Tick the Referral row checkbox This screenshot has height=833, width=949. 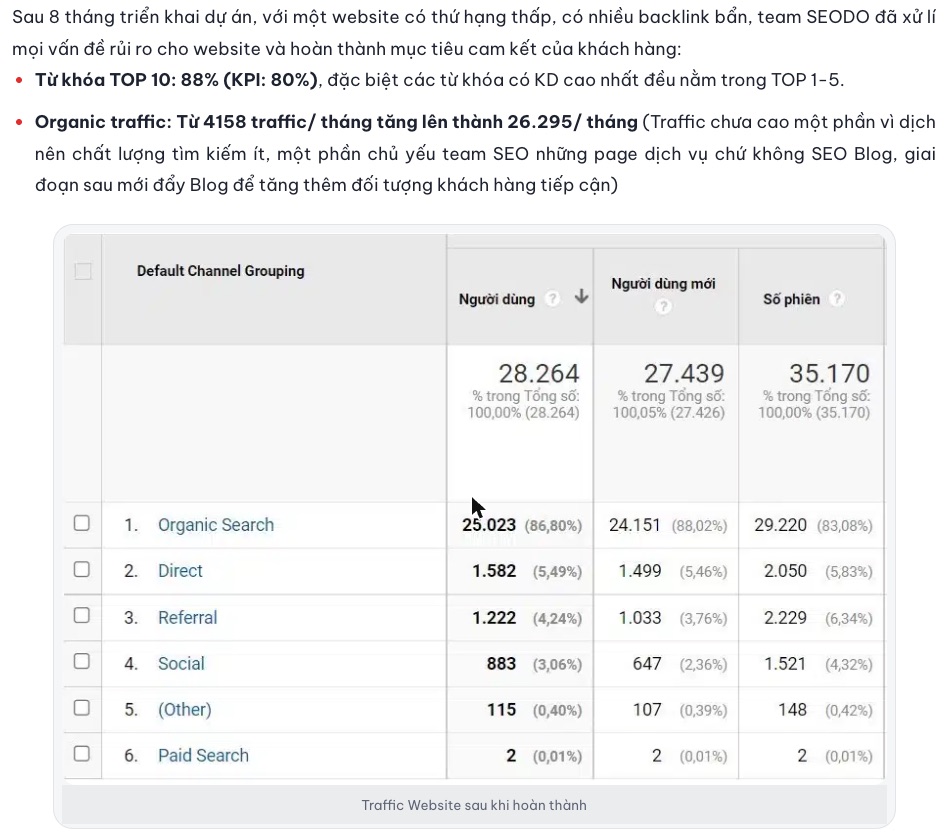pyautogui.click(x=82, y=616)
